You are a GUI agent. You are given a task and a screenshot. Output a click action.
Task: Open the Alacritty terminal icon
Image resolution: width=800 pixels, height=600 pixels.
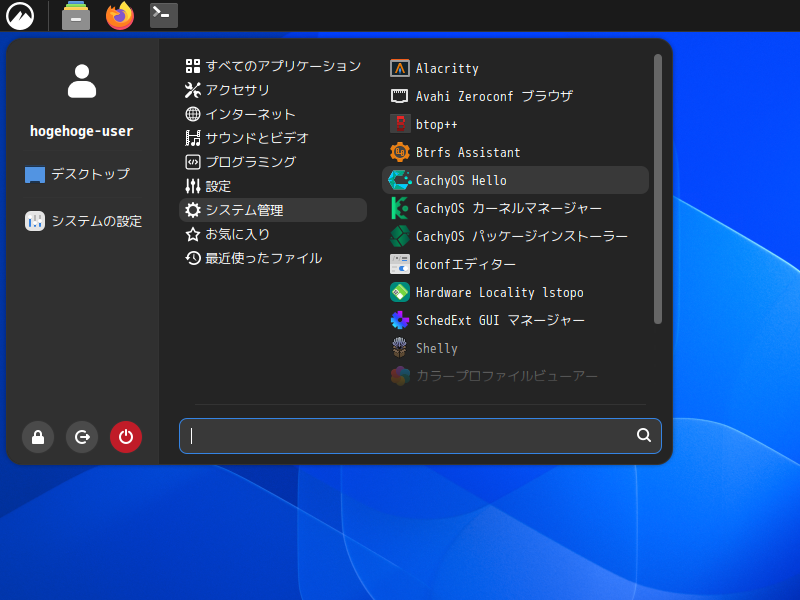(x=399, y=68)
